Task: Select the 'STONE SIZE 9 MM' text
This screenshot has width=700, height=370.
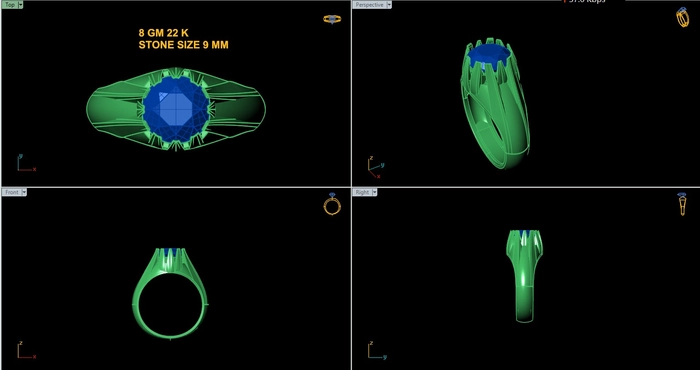Action: click(183, 45)
